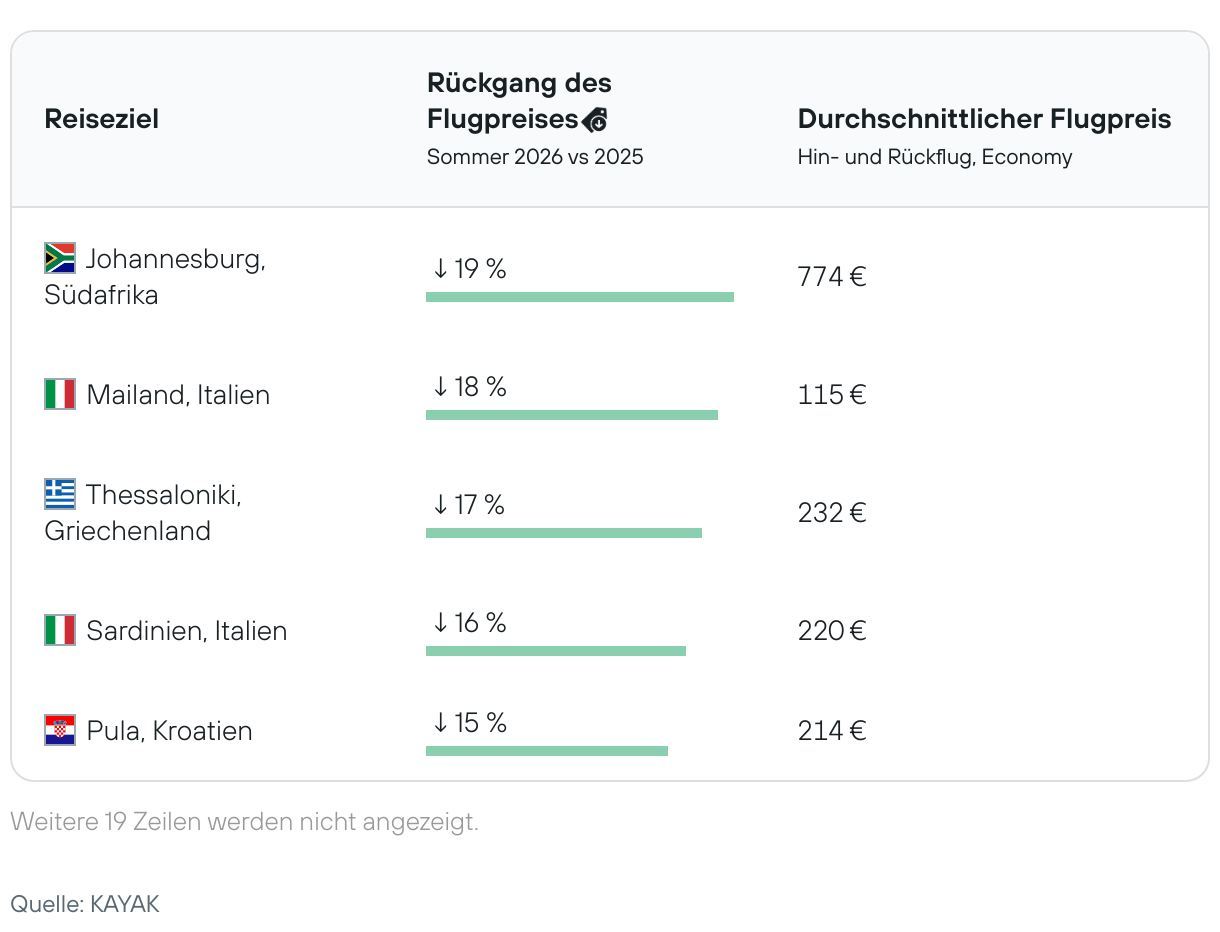
Task: Click the green bar for Mailand
Action: pyautogui.click(x=572, y=415)
